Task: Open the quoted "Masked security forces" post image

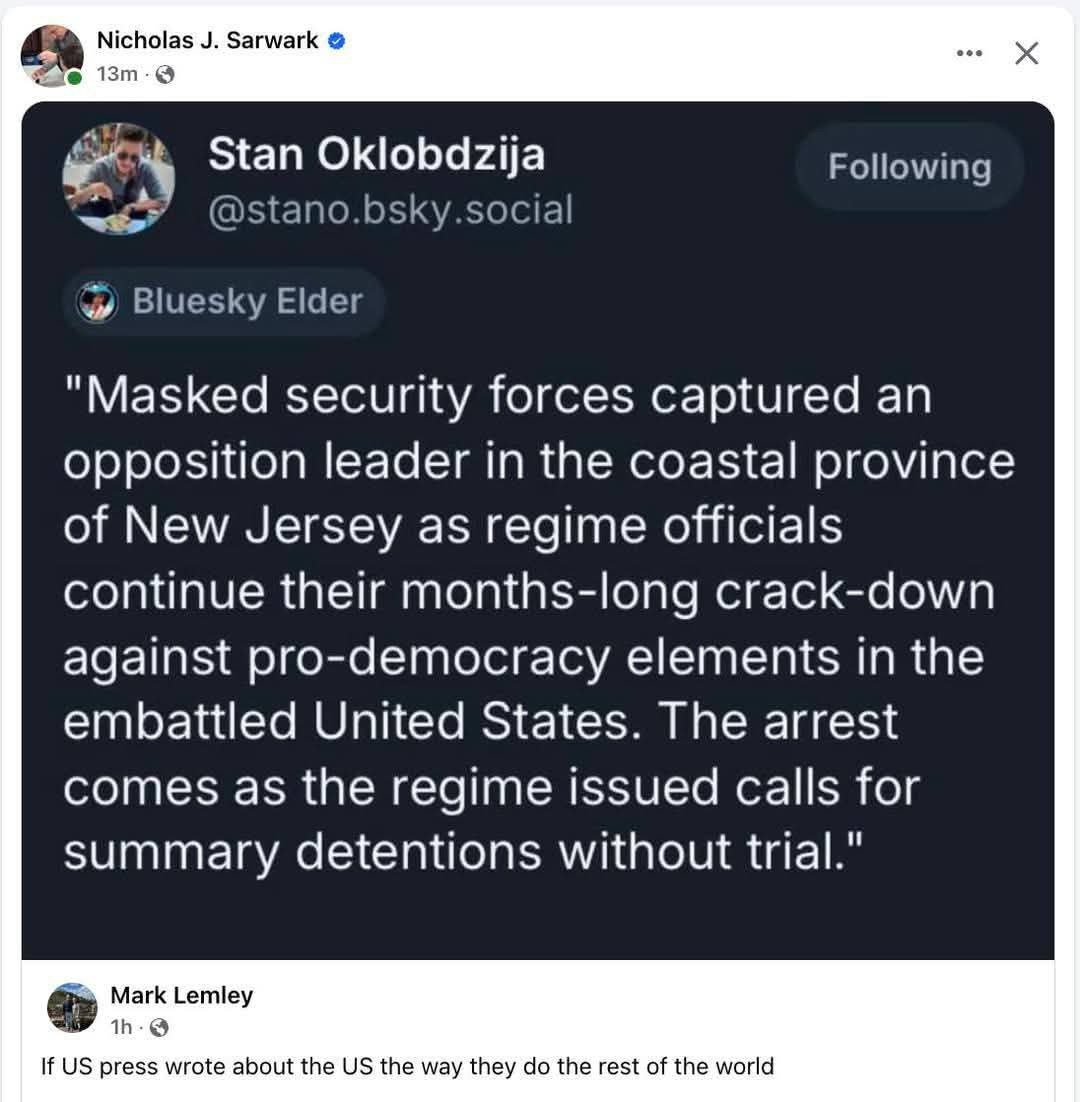Action: (538, 531)
